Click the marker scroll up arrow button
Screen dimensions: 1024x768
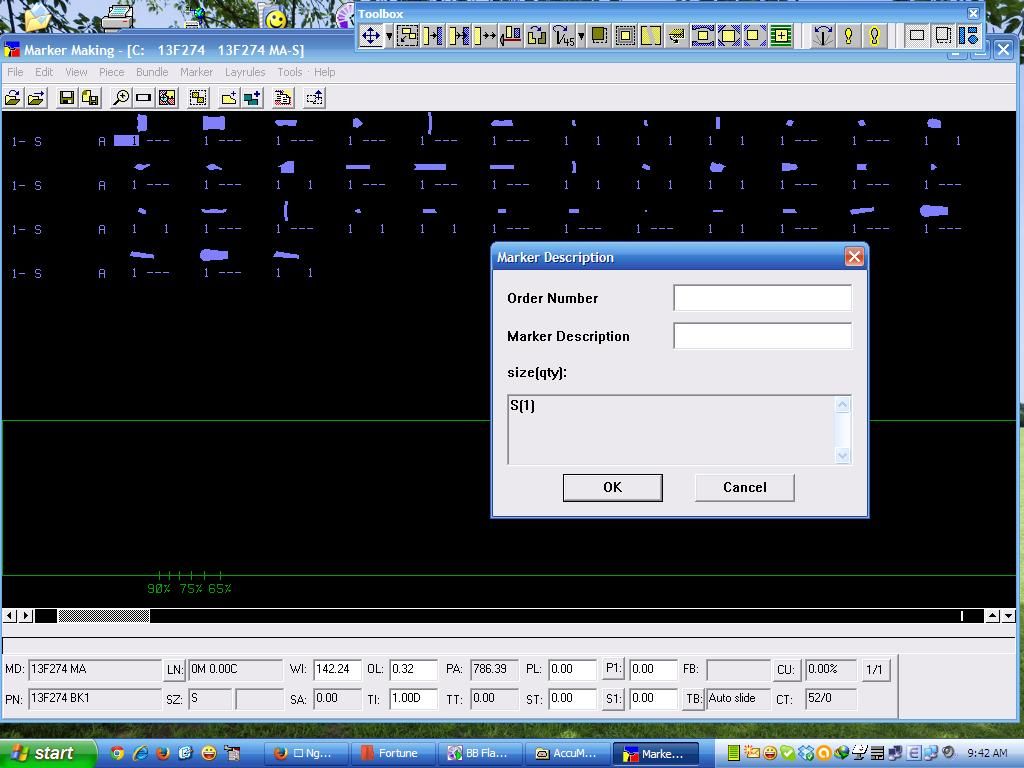[x=992, y=616]
